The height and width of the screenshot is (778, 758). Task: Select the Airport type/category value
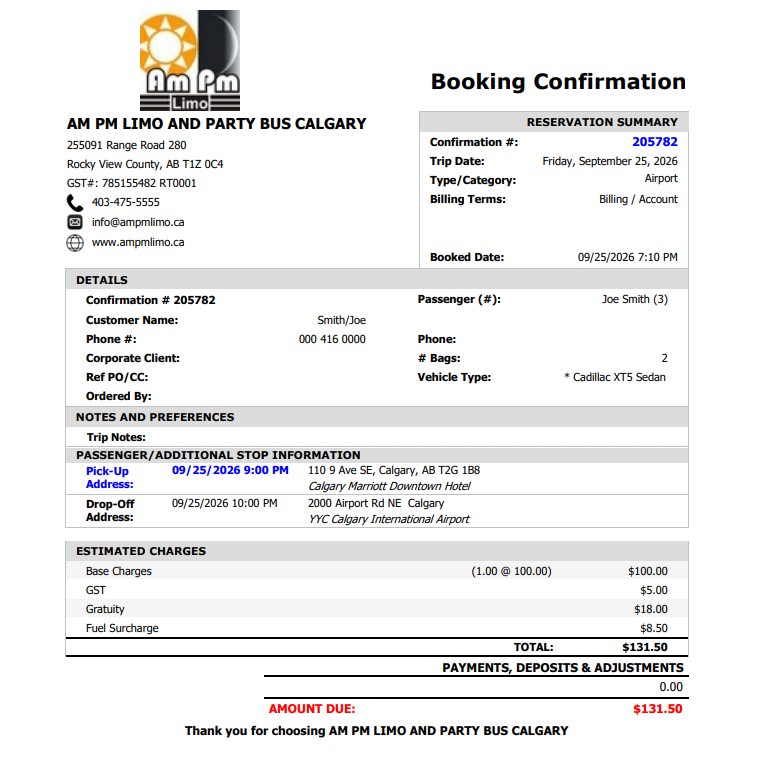click(x=661, y=178)
